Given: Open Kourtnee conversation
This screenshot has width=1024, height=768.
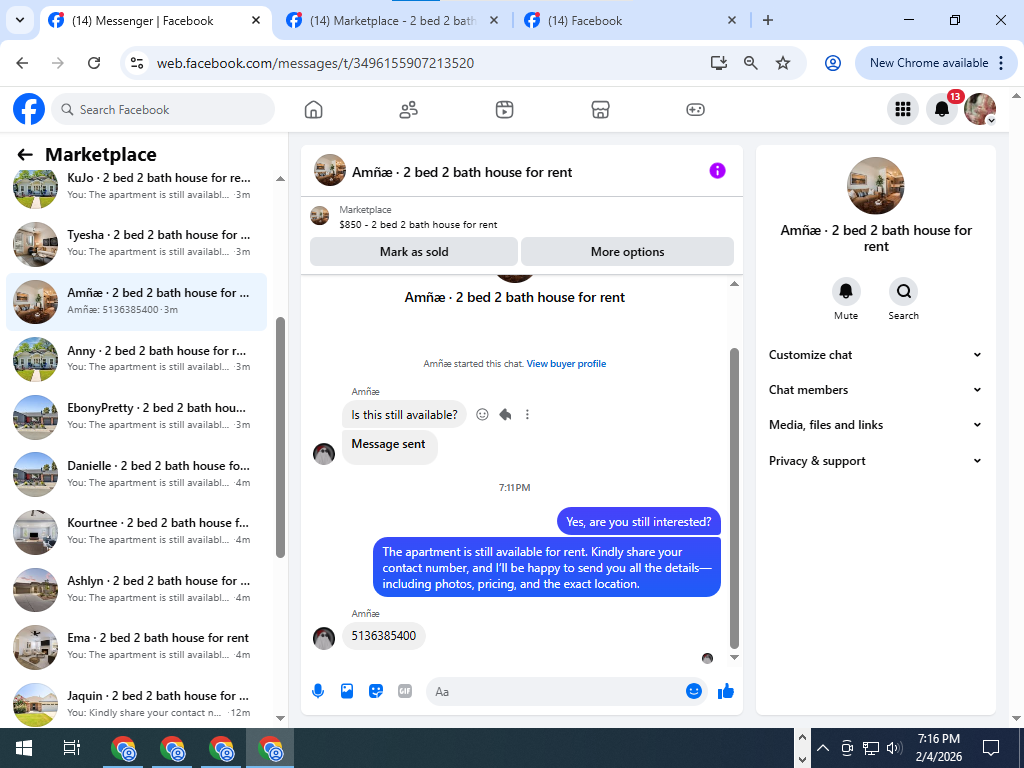Looking at the screenshot, I should click(136, 532).
